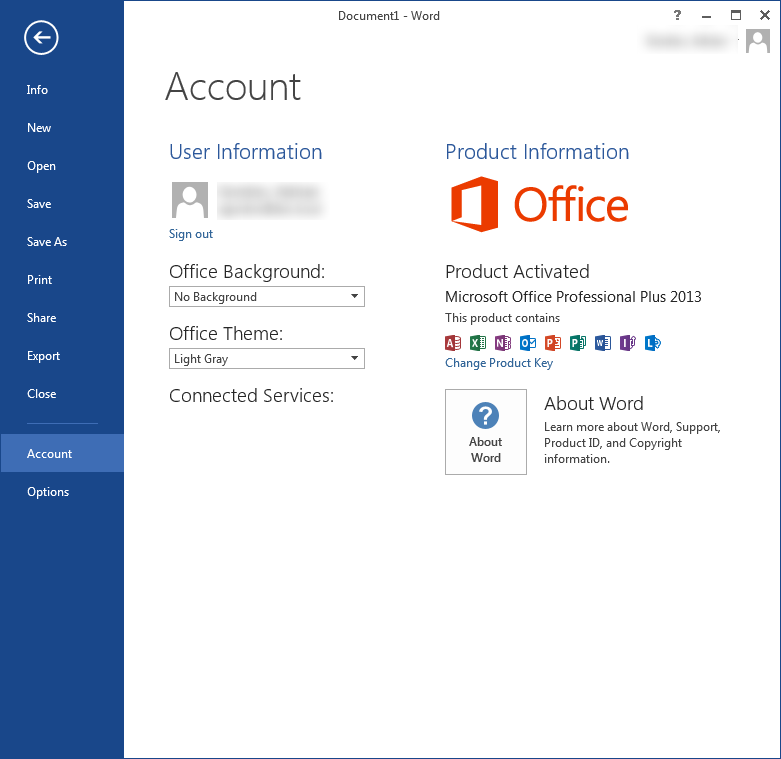Open the Share page

(41, 318)
